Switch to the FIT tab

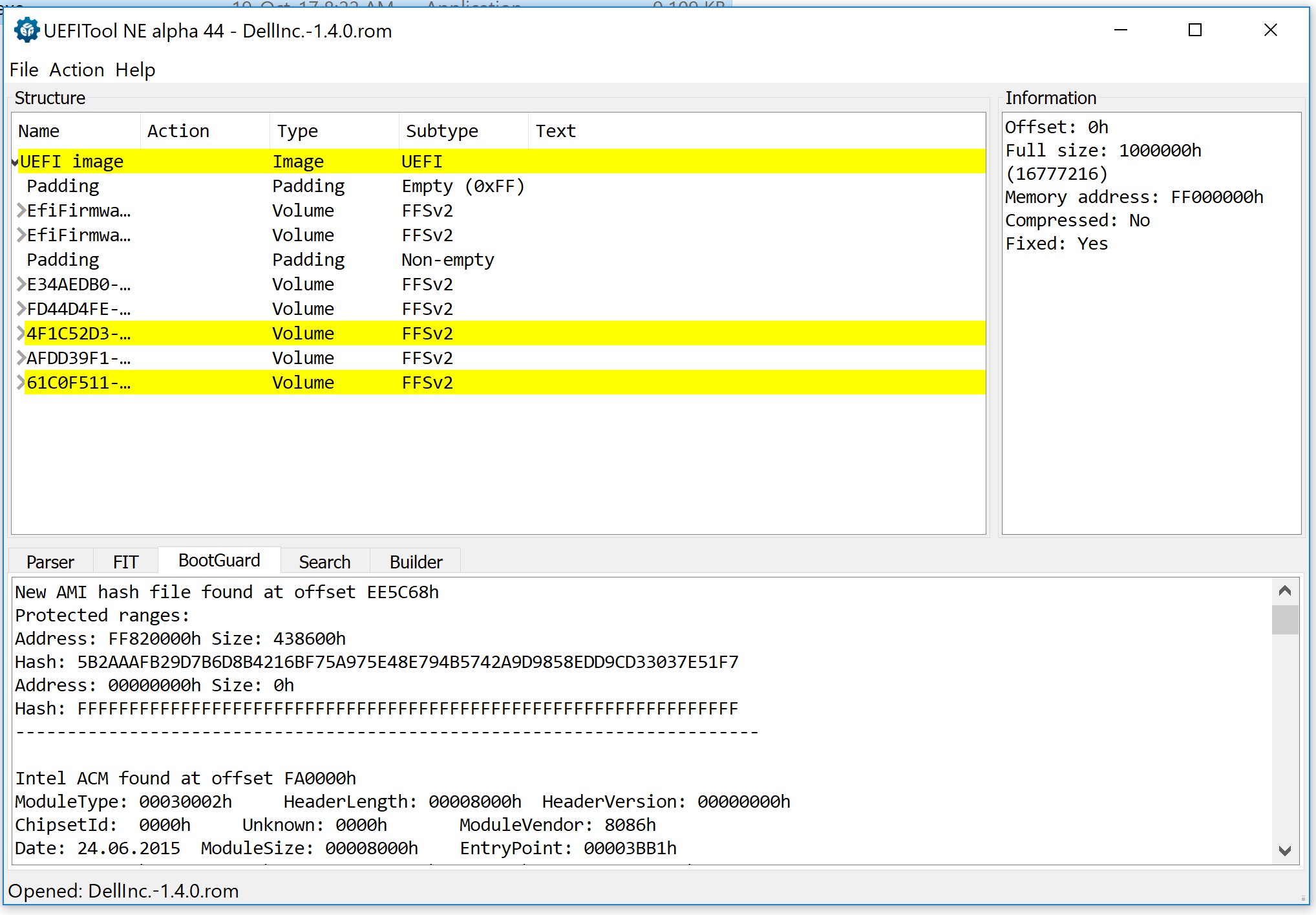pyautogui.click(x=125, y=561)
